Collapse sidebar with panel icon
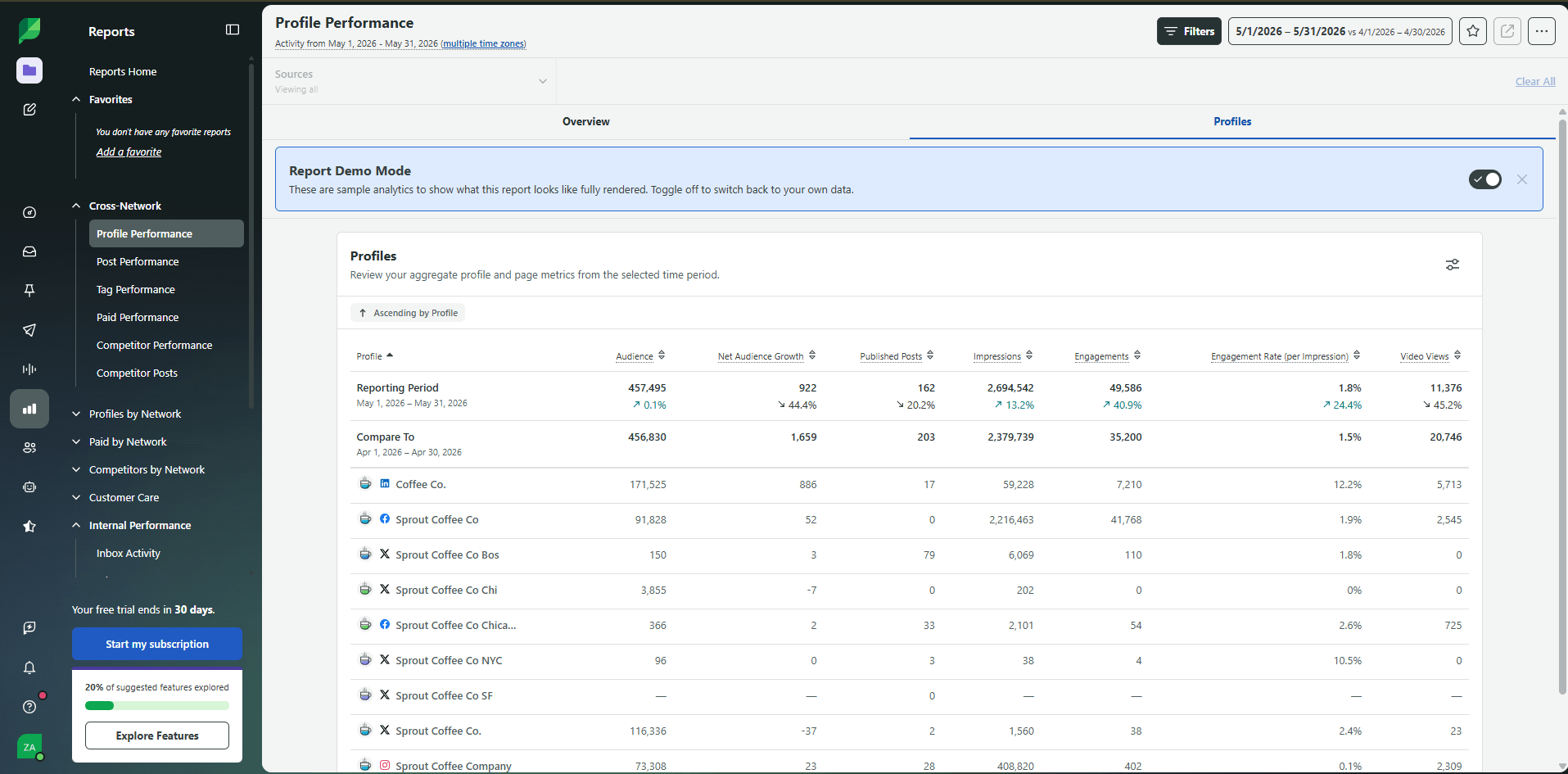 tap(233, 30)
